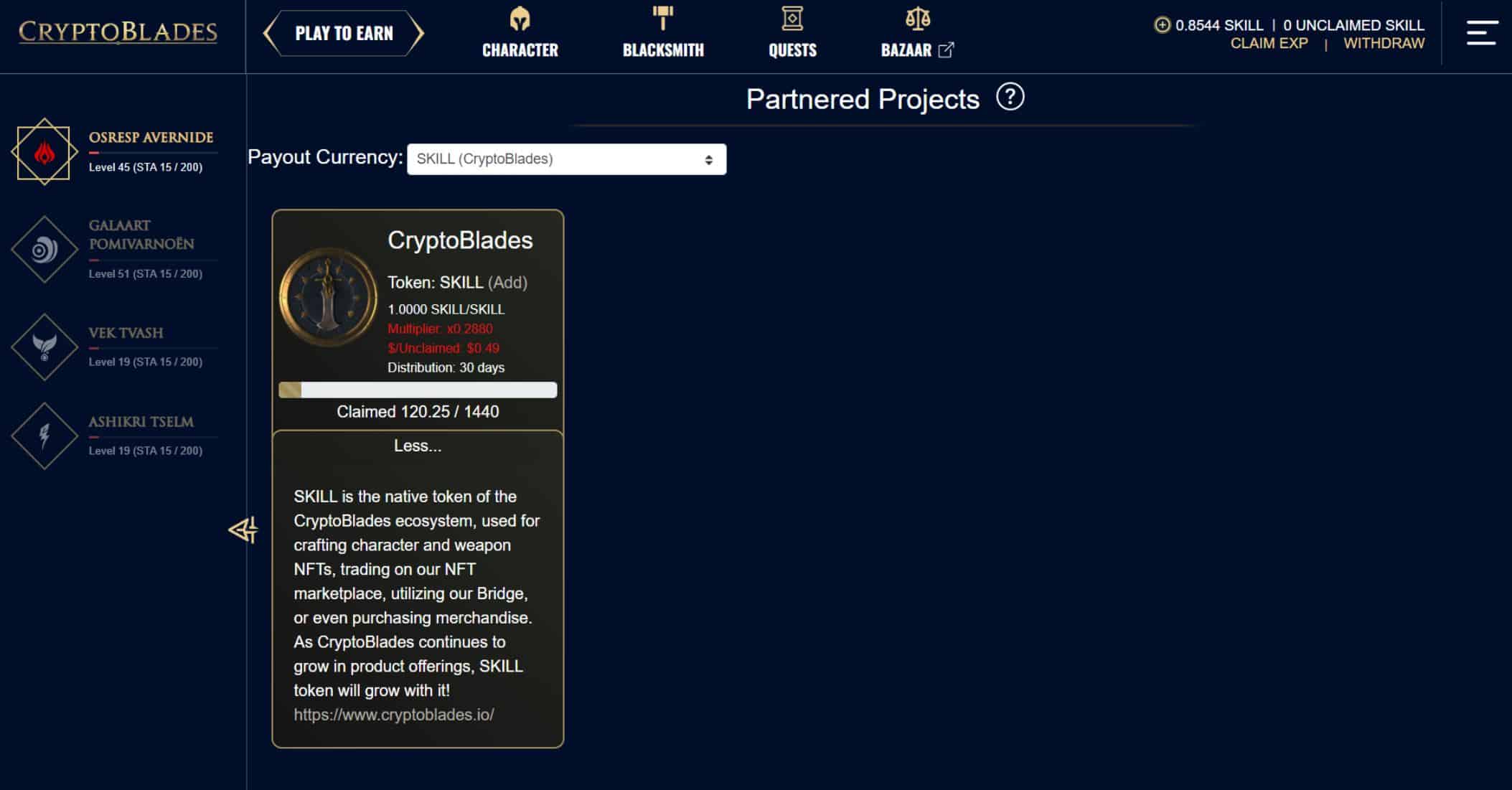
Task: Click the Play to Earn button
Action: tap(344, 33)
